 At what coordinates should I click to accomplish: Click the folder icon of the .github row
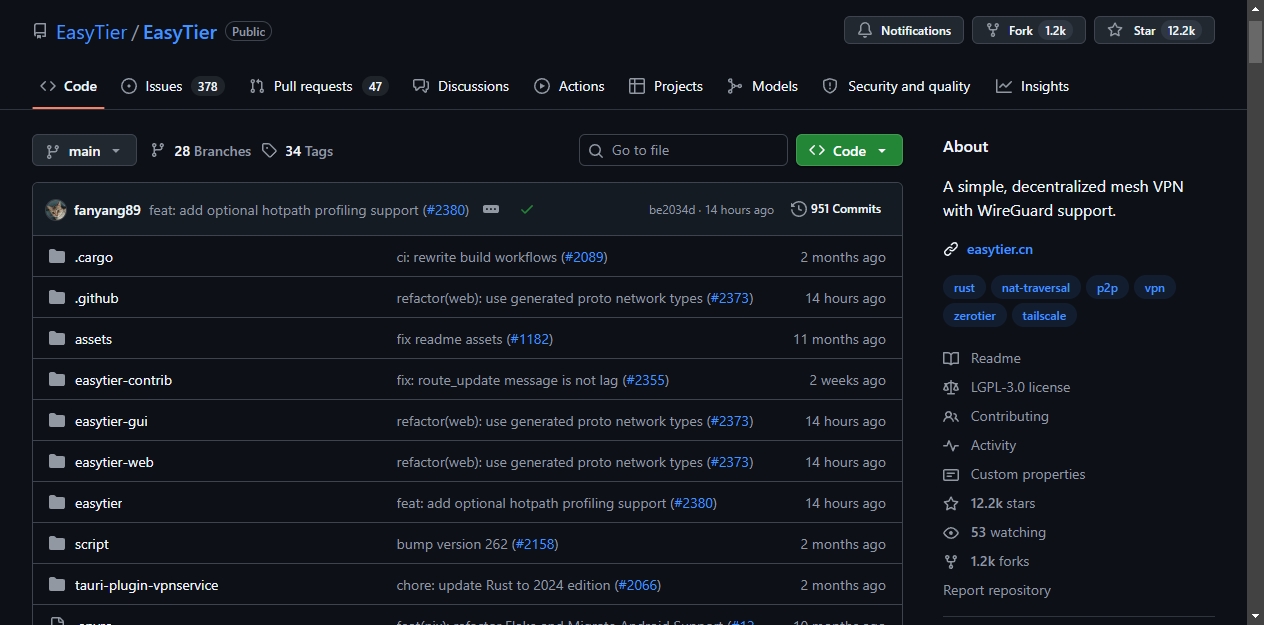click(x=57, y=298)
